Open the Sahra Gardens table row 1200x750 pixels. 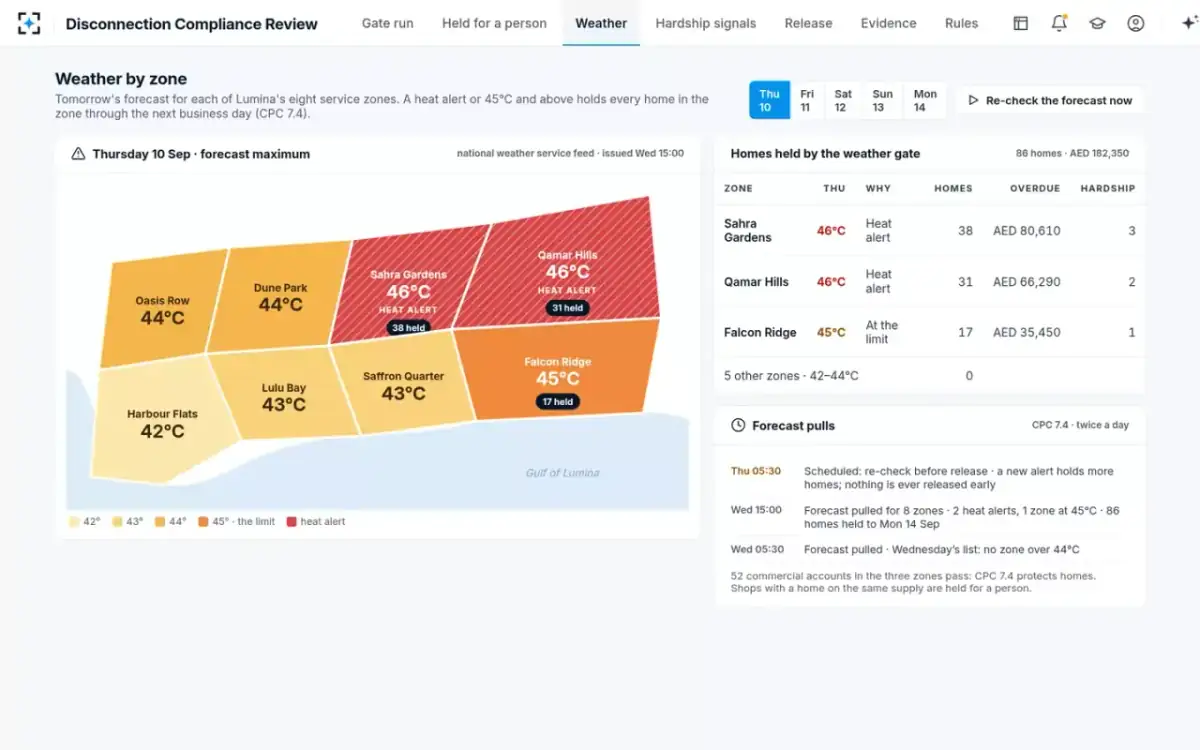click(x=930, y=231)
